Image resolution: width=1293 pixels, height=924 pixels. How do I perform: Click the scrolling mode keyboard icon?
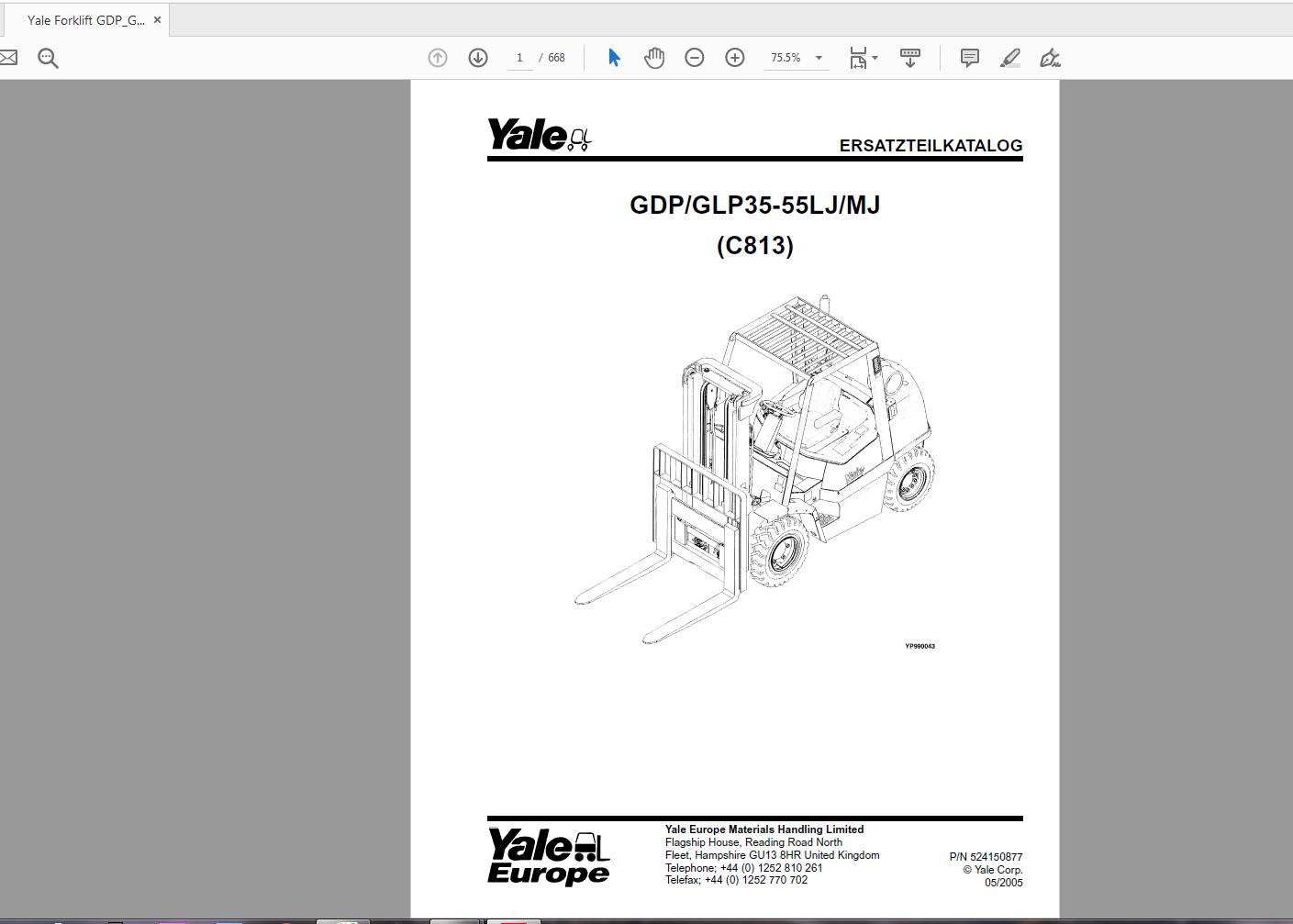point(910,58)
